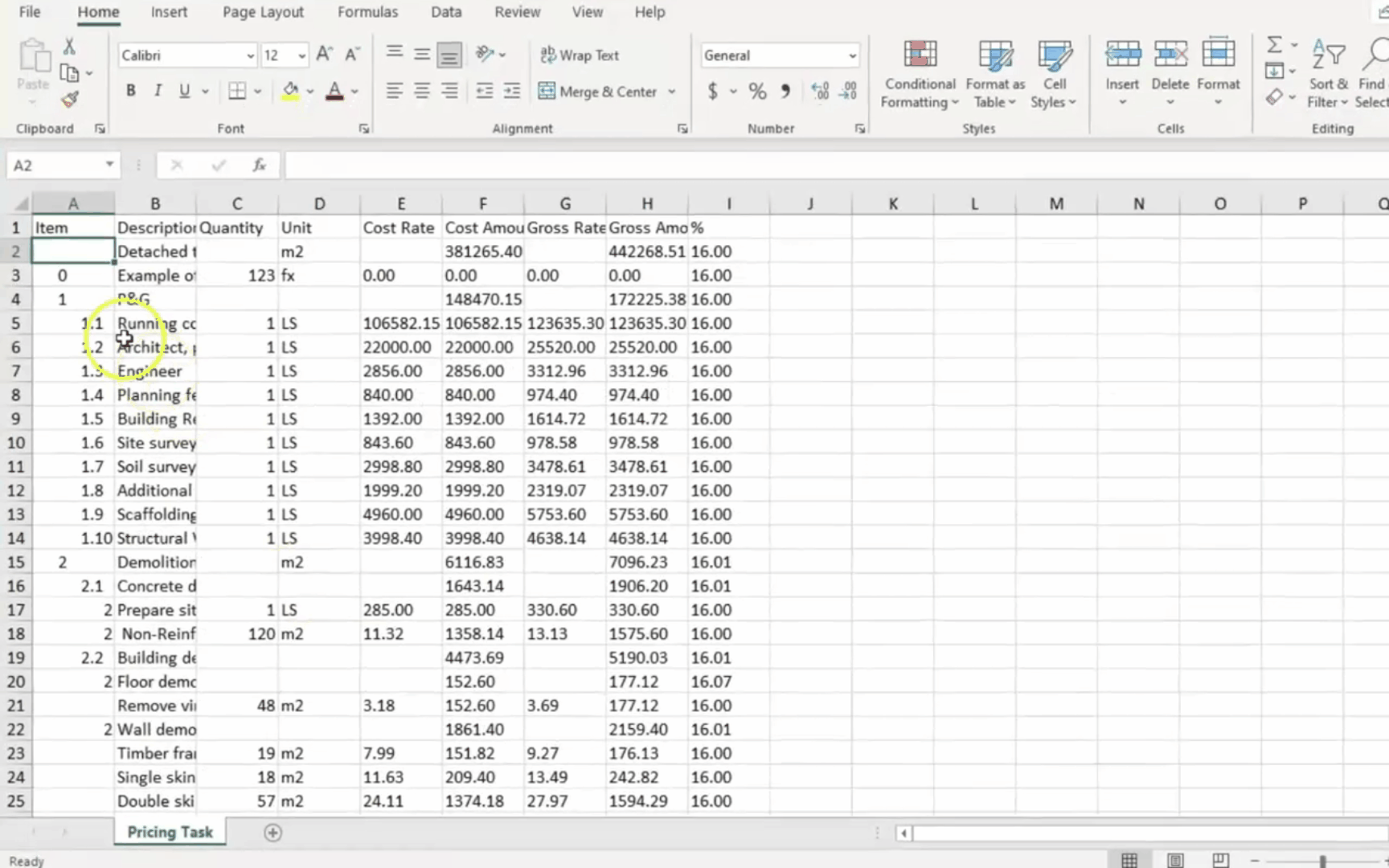Toggle Italic formatting
The image size is (1389, 868).
click(158, 92)
